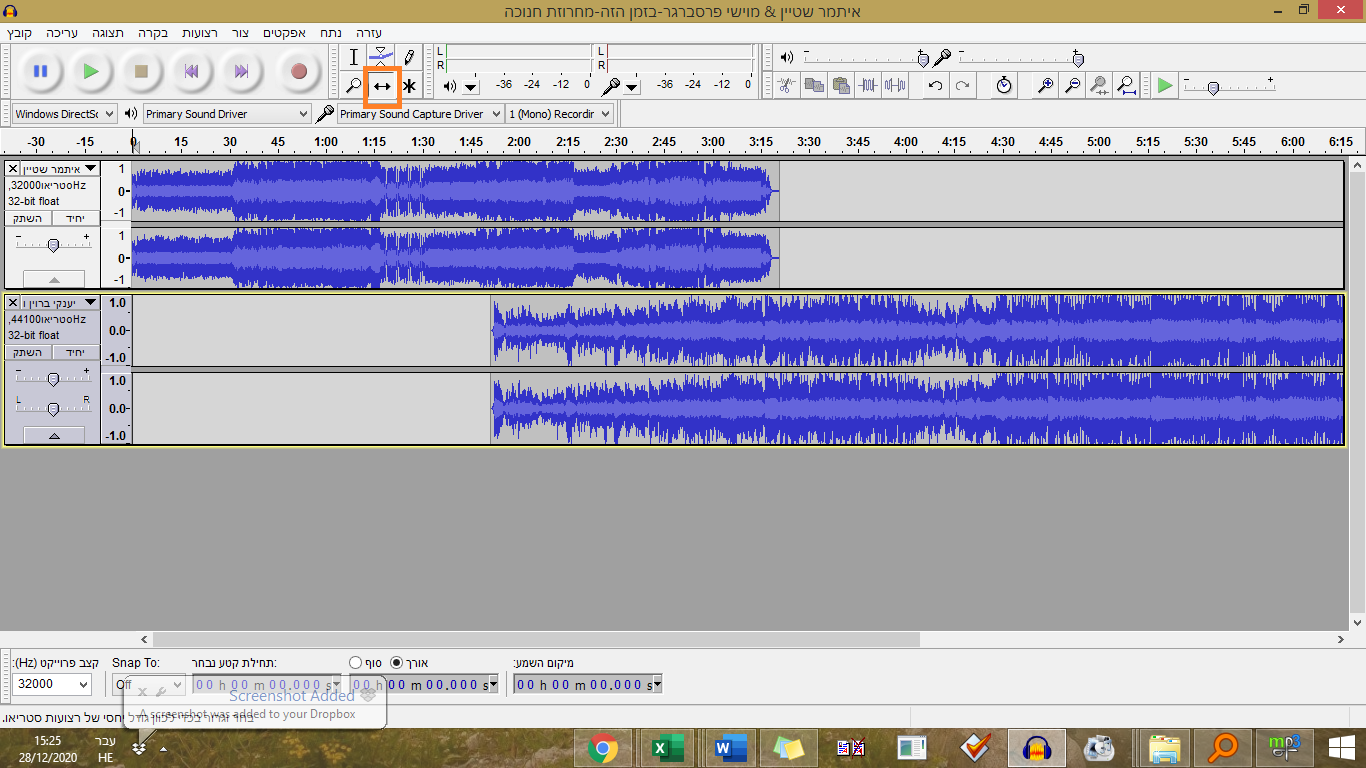This screenshot has width=1366, height=768.
Task: Click the מיקום השמע audio position time field
Action: point(588,684)
